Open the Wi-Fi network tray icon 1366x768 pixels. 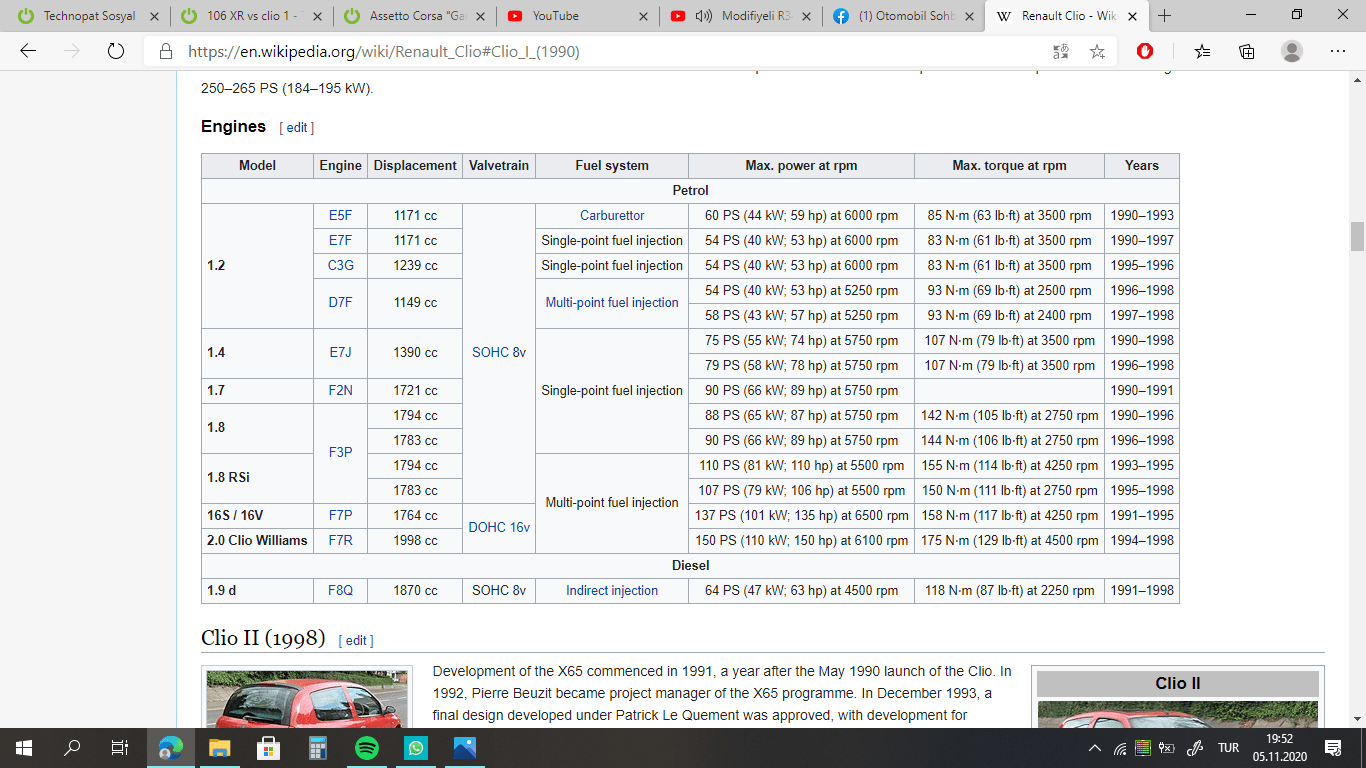[x=1120, y=748]
